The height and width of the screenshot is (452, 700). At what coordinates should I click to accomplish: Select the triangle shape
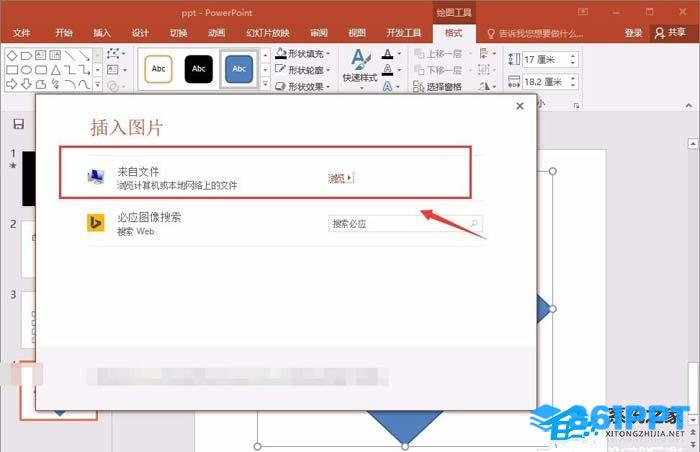click(55, 70)
